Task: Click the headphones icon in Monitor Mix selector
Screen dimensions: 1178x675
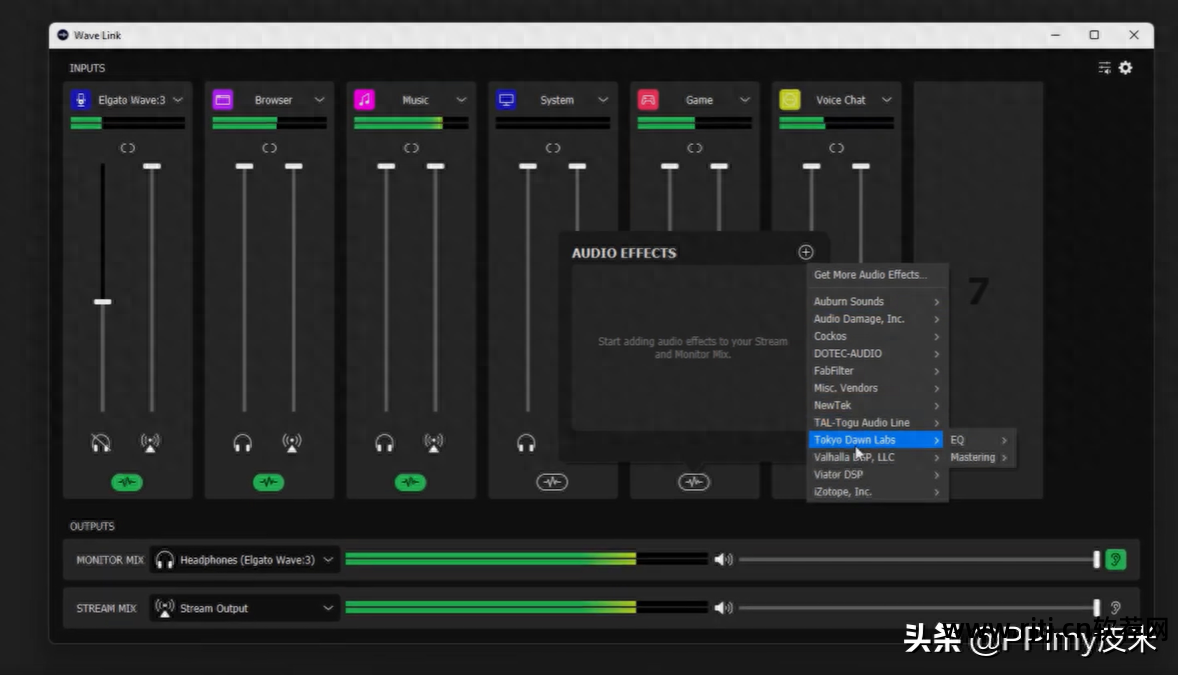Action: pos(165,560)
